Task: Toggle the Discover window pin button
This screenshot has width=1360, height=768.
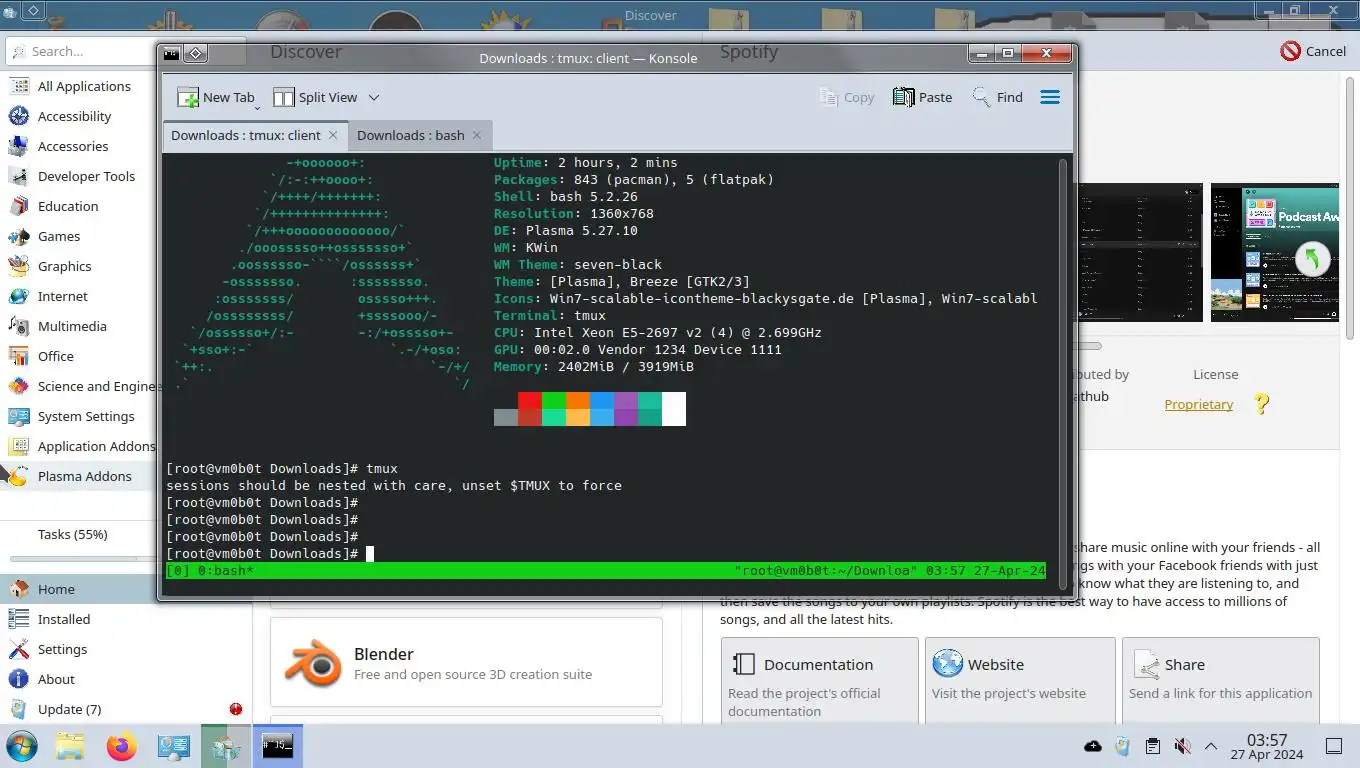Action: tap(33, 11)
